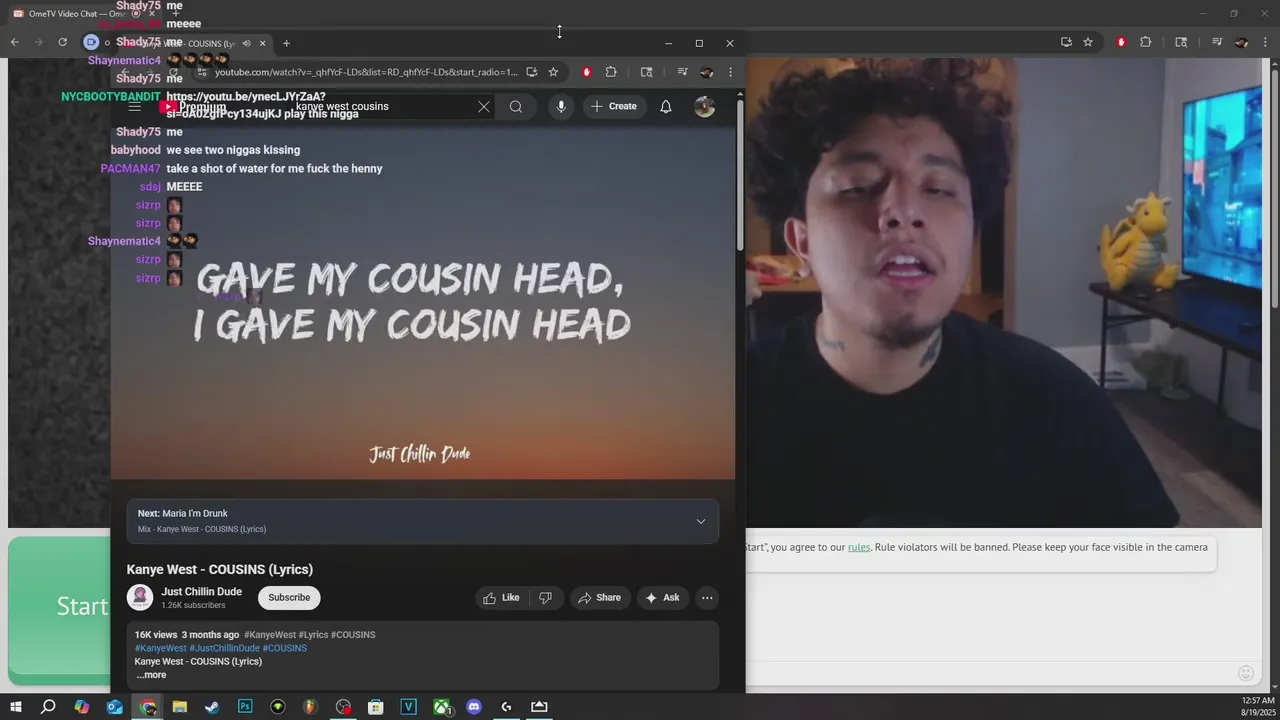The height and width of the screenshot is (720, 1280).
Task: Open the YouTube hamburger guide menu
Action: [x=135, y=106]
